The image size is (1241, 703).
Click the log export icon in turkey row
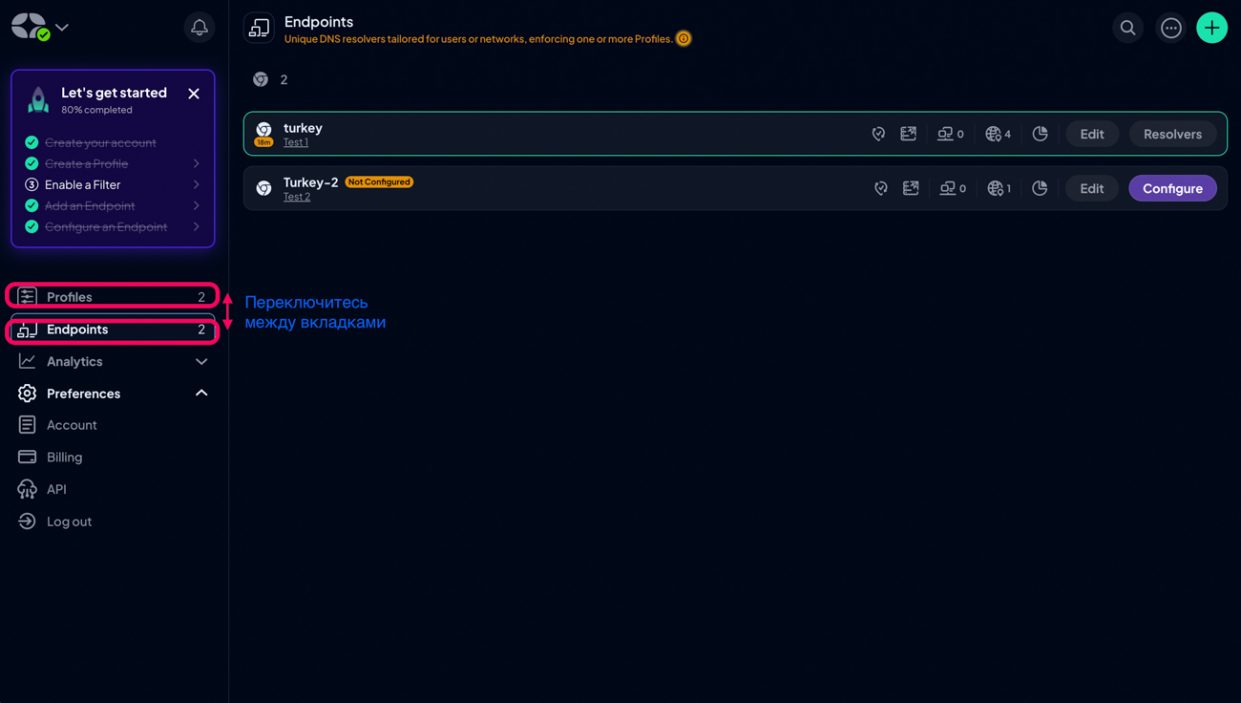908,134
